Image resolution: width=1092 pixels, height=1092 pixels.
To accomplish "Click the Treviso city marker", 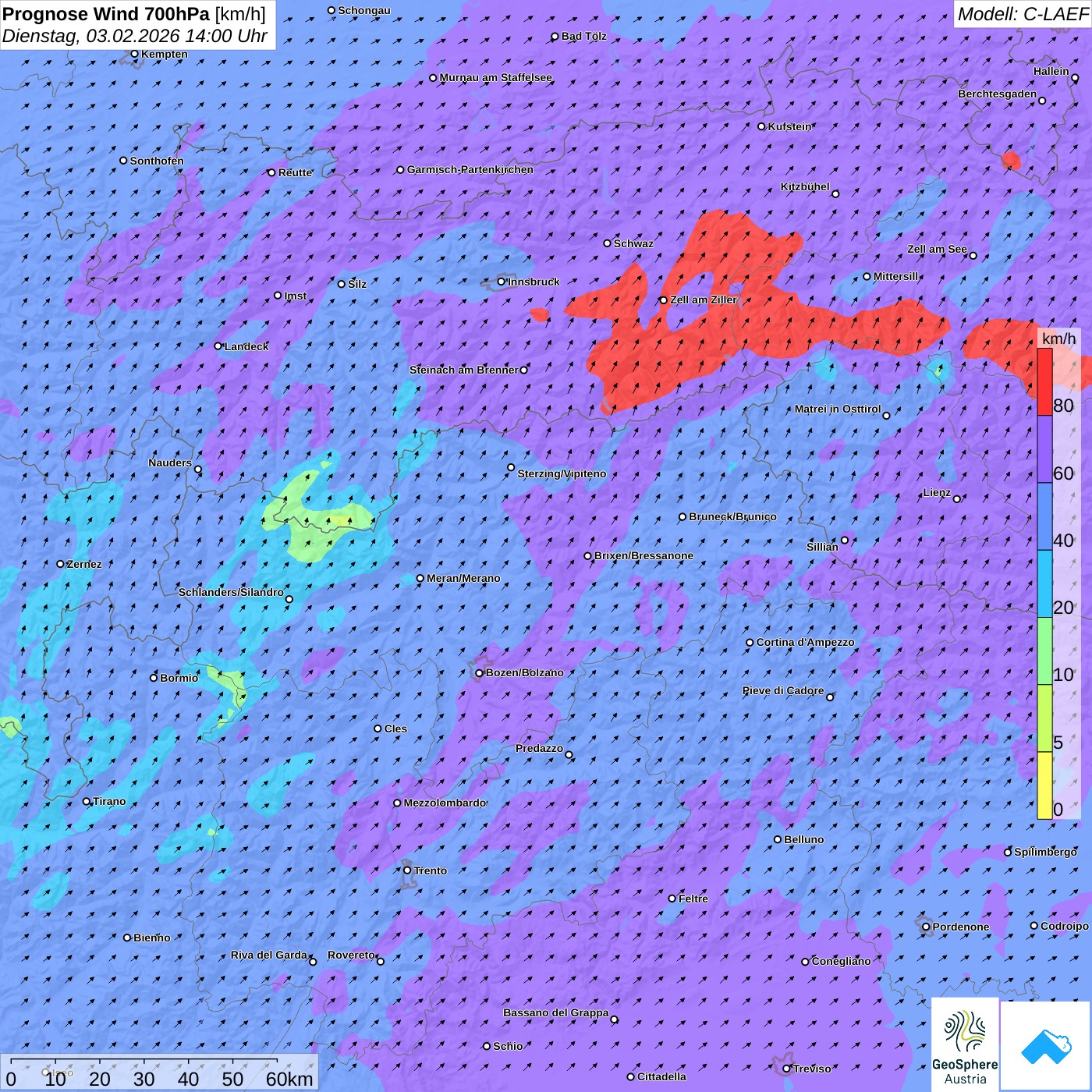I will coord(787,1069).
